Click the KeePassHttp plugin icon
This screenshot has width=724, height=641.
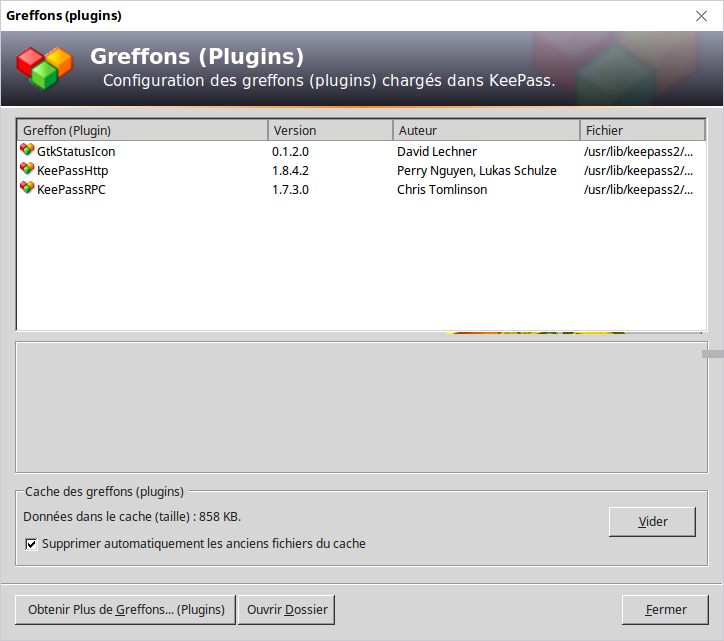coord(27,170)
